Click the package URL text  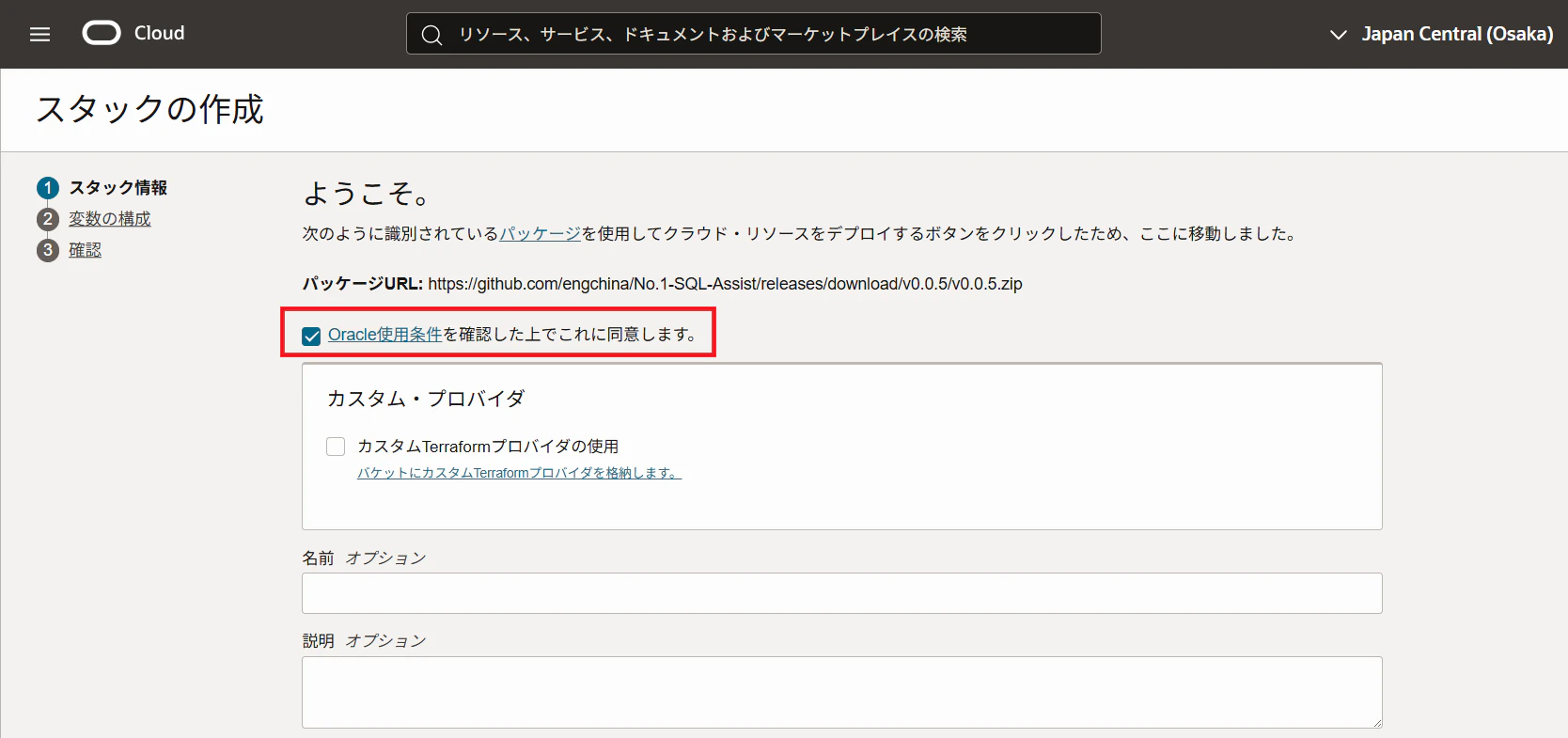[x=725, y=284]
